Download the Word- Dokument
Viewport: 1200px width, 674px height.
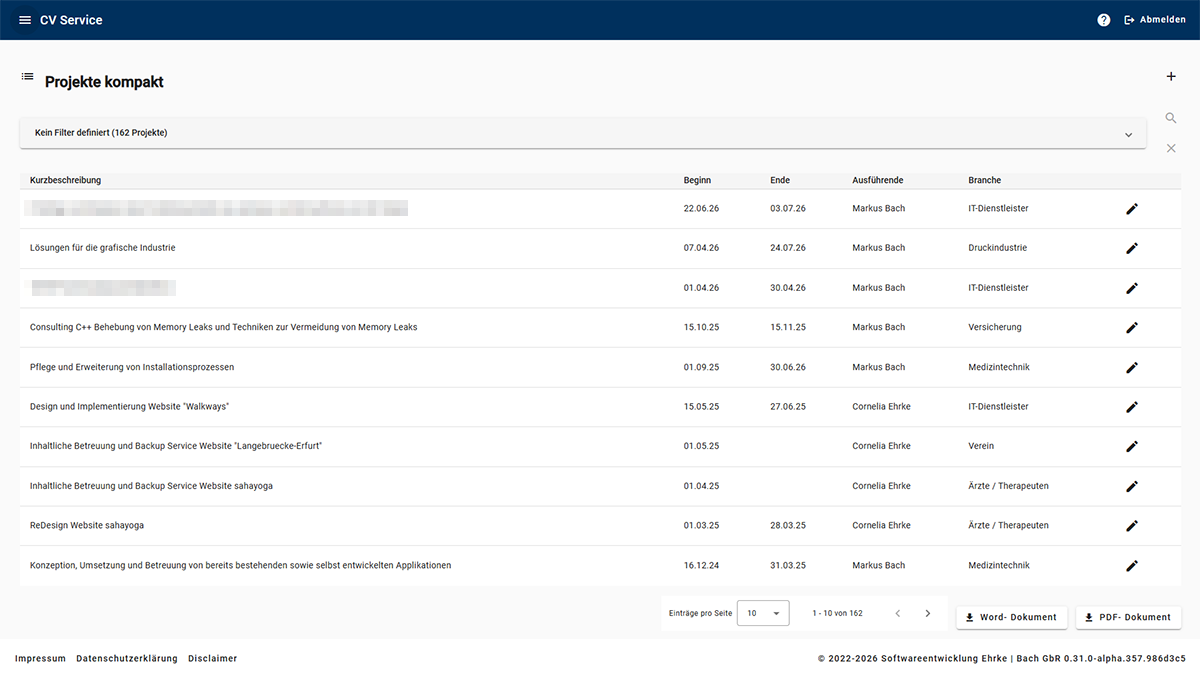click(1012, 617)
